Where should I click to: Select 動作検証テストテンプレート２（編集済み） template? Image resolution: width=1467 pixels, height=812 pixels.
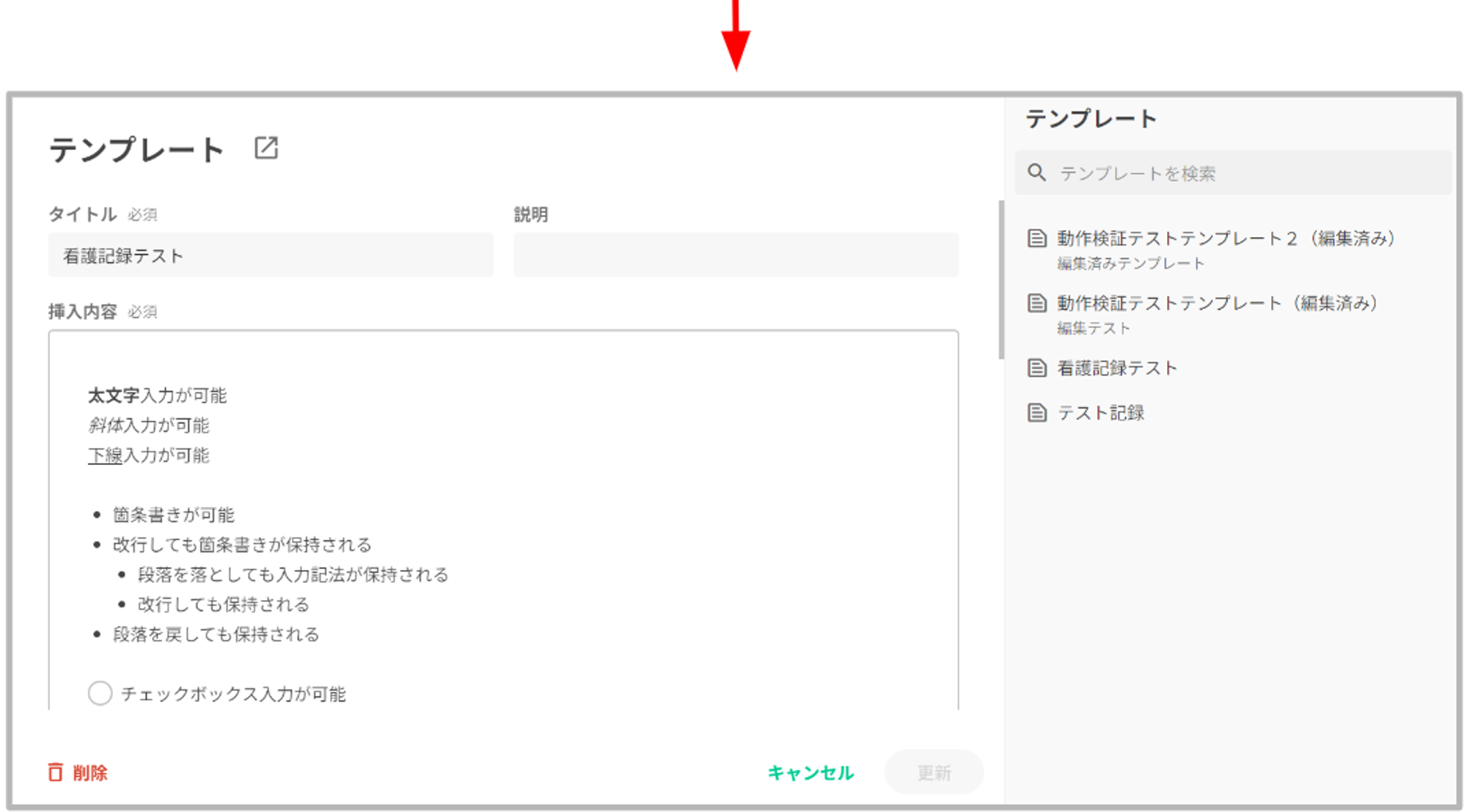click(1225, 238)
